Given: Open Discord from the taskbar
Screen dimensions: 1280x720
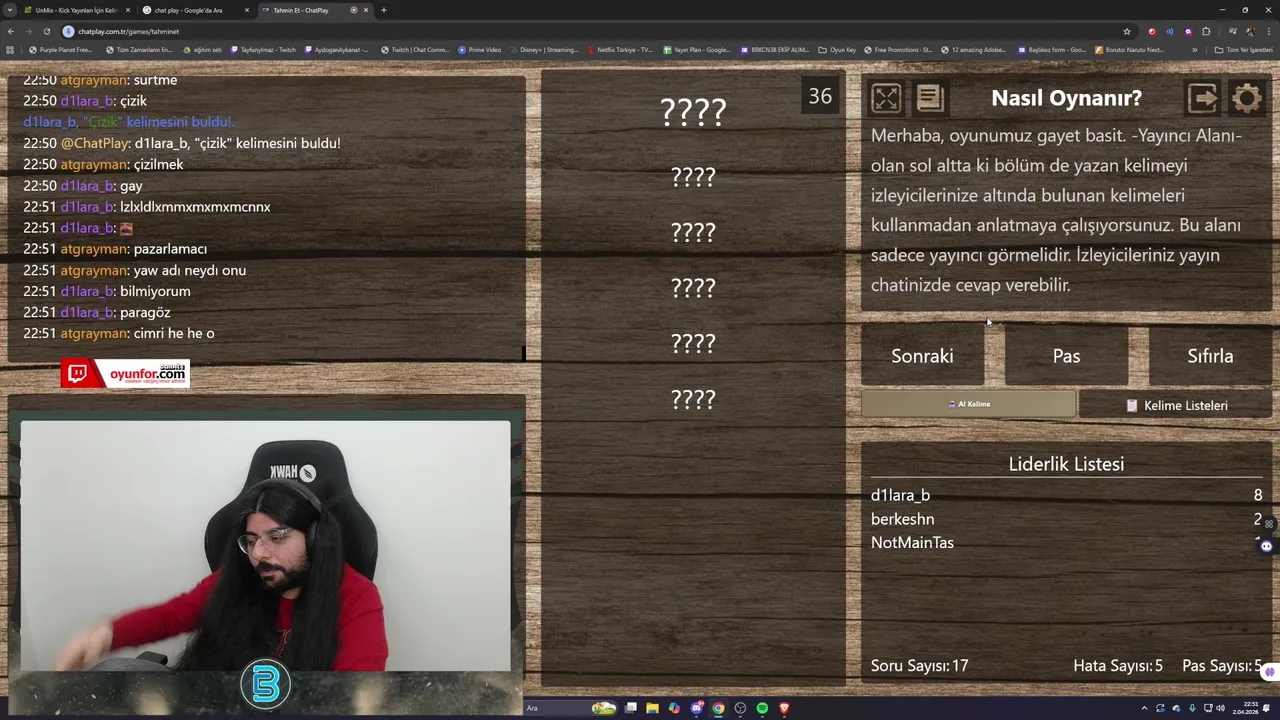Looking at the screenshot, I should pos(697,708).
